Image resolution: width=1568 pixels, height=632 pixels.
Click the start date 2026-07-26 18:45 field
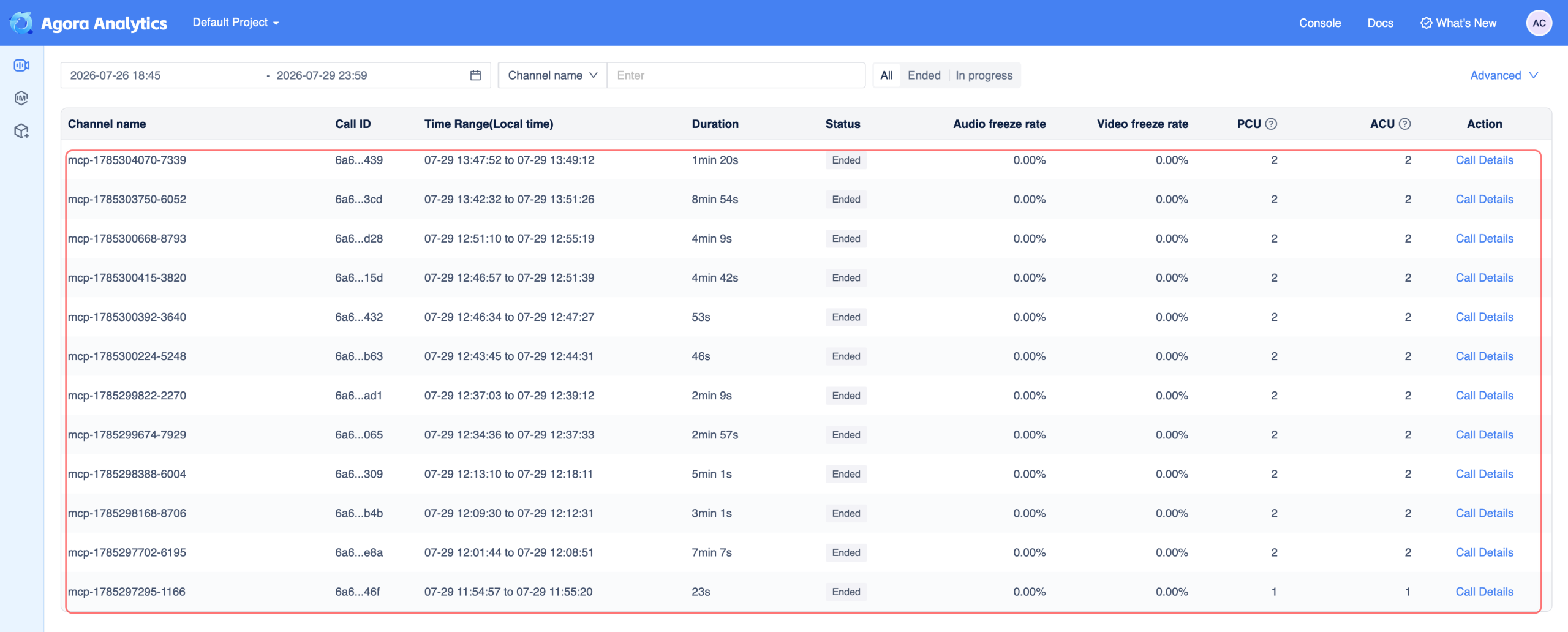(115, 75)
